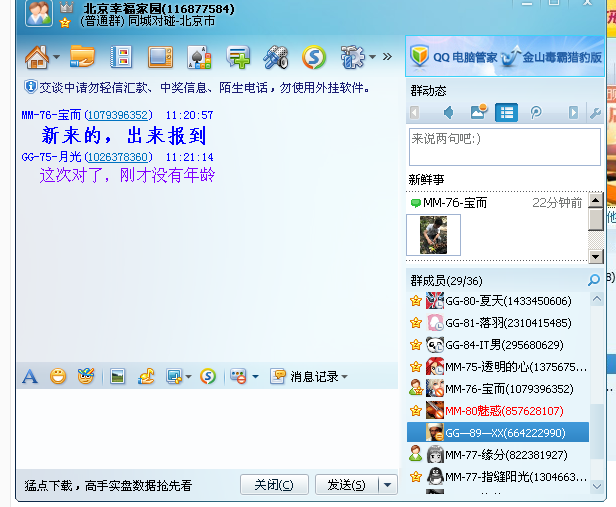The height and width of the screenshot is (507, 616).
Task: Search group members with magnifier icon
Action: pos(594,280)
